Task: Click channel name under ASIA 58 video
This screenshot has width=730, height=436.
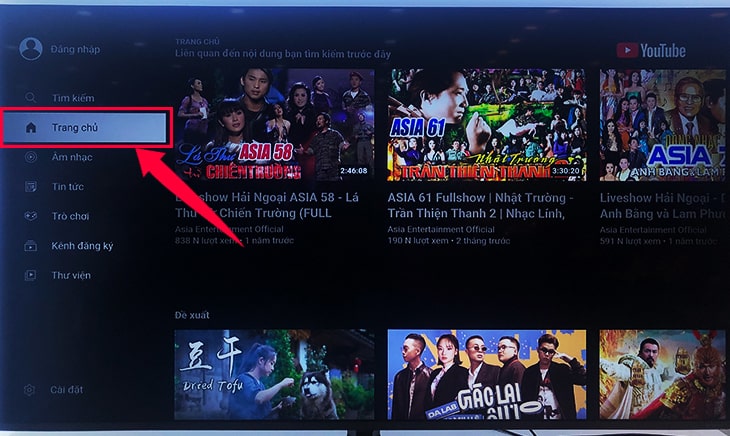Action: [230, 229]
